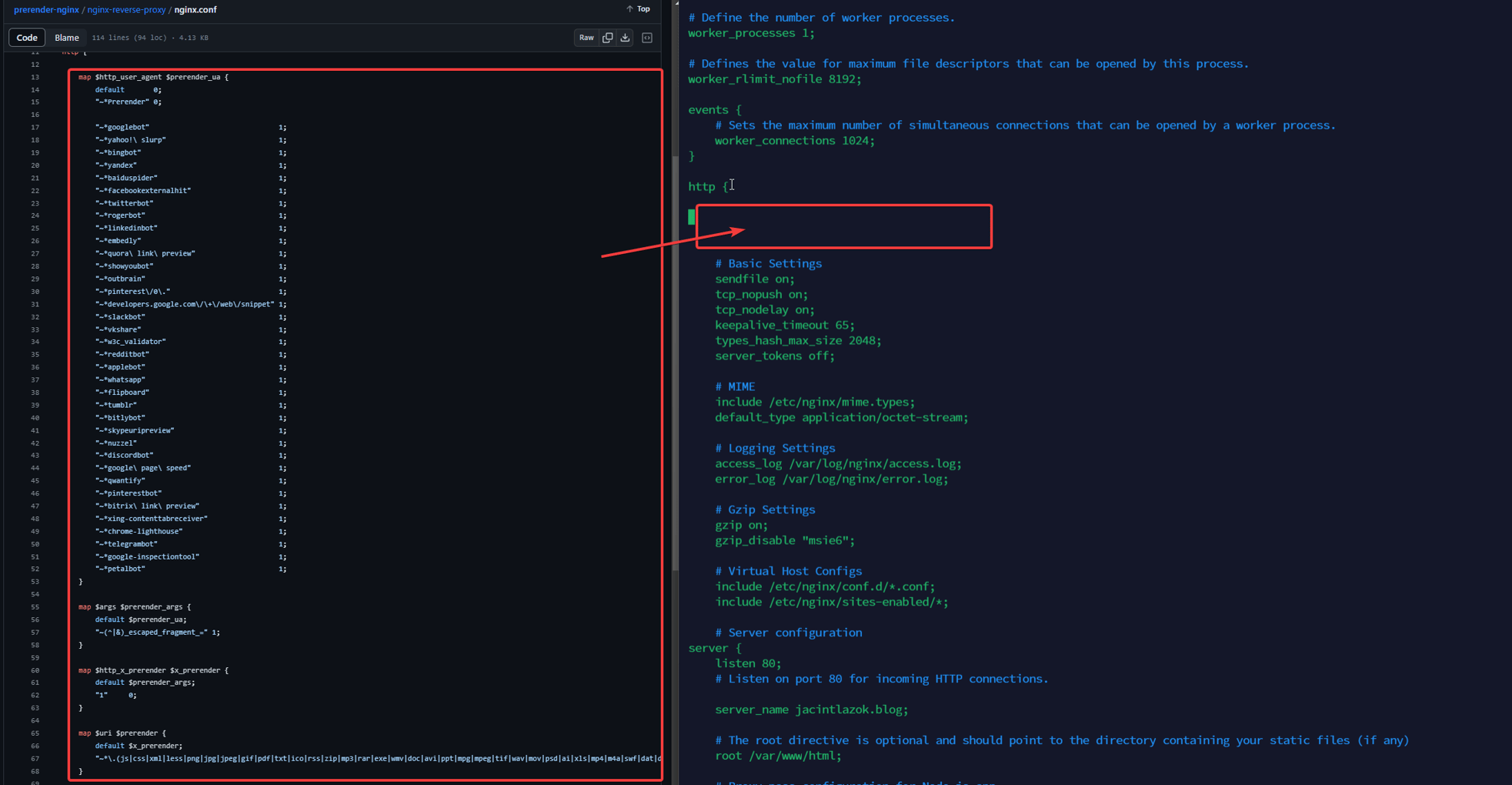Click the worker_processes directive text

click(x=739, y=32)
